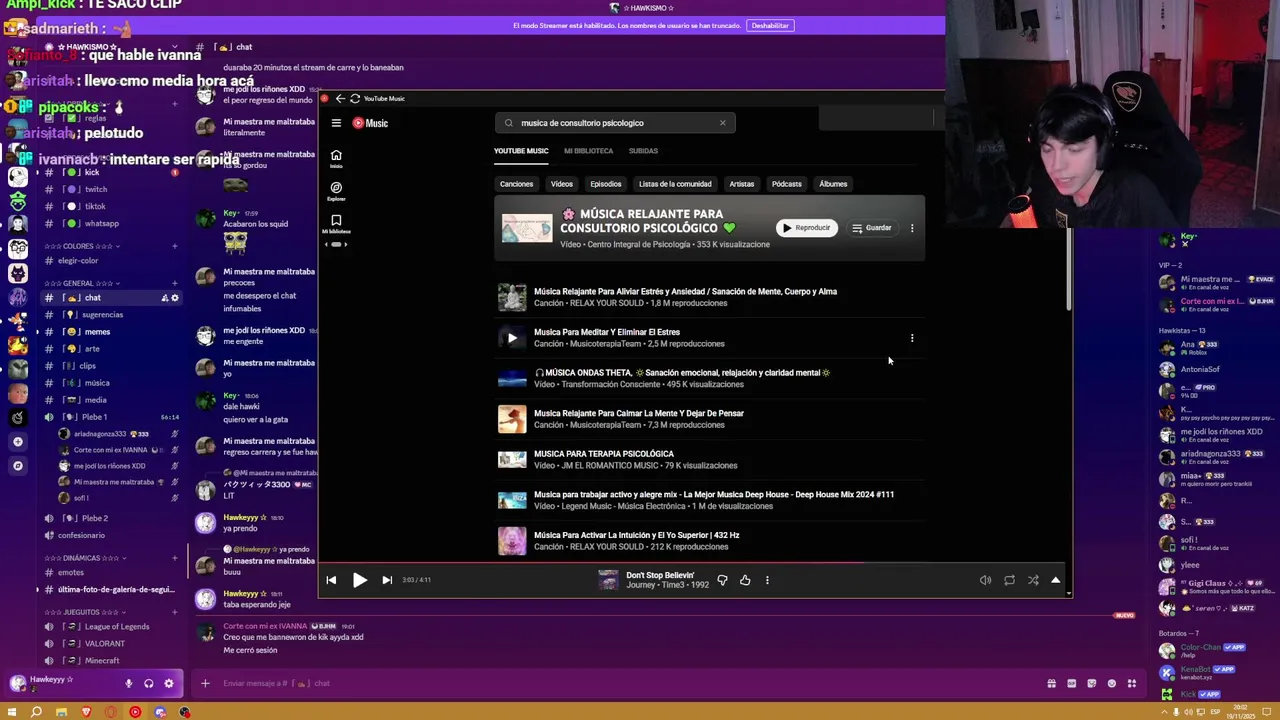Toggle shuffle in player bar
This screenshot has height=720, width=1280.
(1033, 580)
